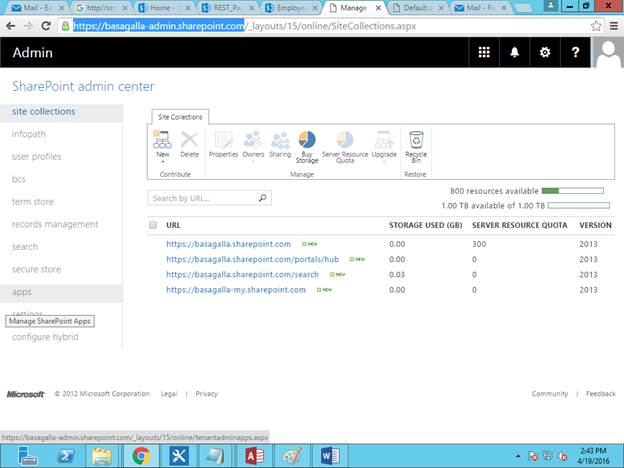This screenshot has width=624, height=468.
Task: Open File Explorer folder in taskbar
Action: point(102,456)
